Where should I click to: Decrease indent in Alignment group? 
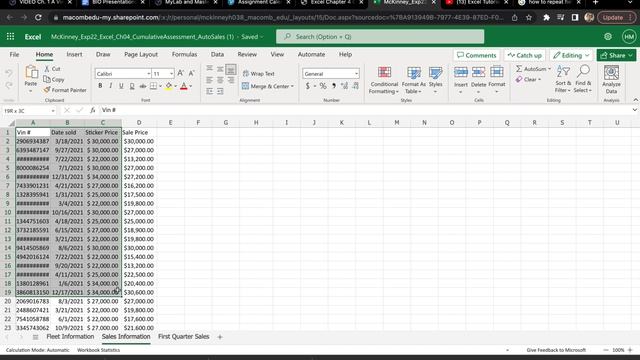pos(209,91)
